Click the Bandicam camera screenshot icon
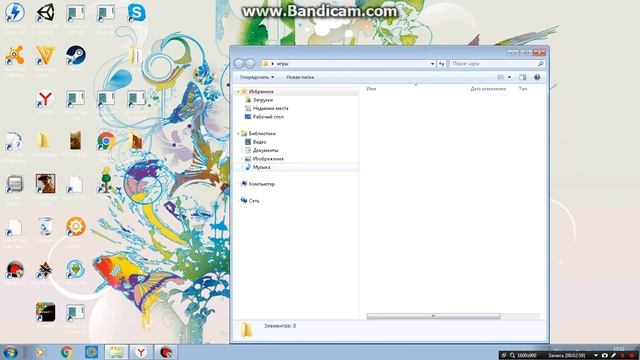The image size is (640, 360). click(605, 356)
